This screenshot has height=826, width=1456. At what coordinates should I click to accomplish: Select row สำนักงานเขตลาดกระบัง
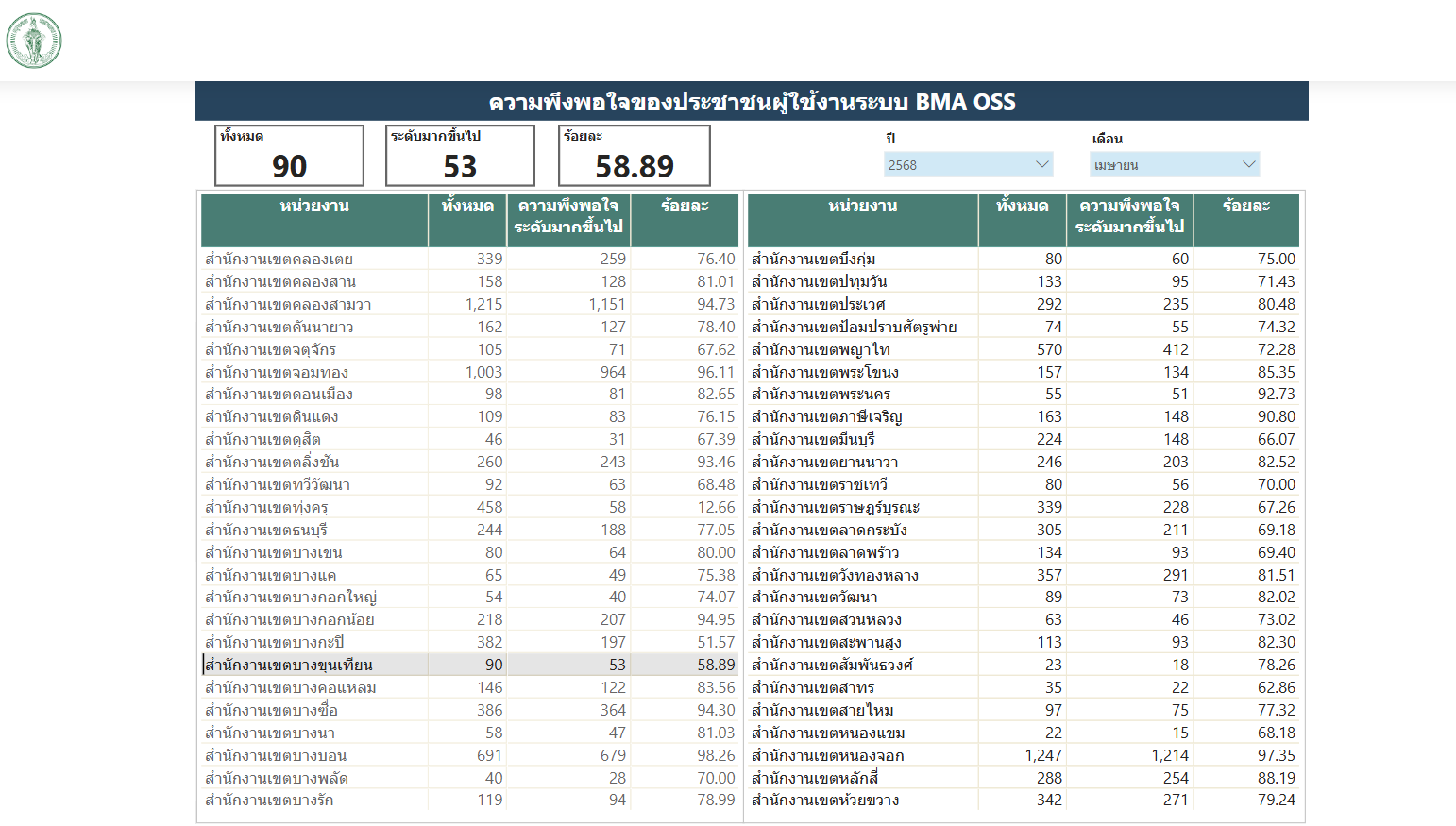[x=1024, y=530]
